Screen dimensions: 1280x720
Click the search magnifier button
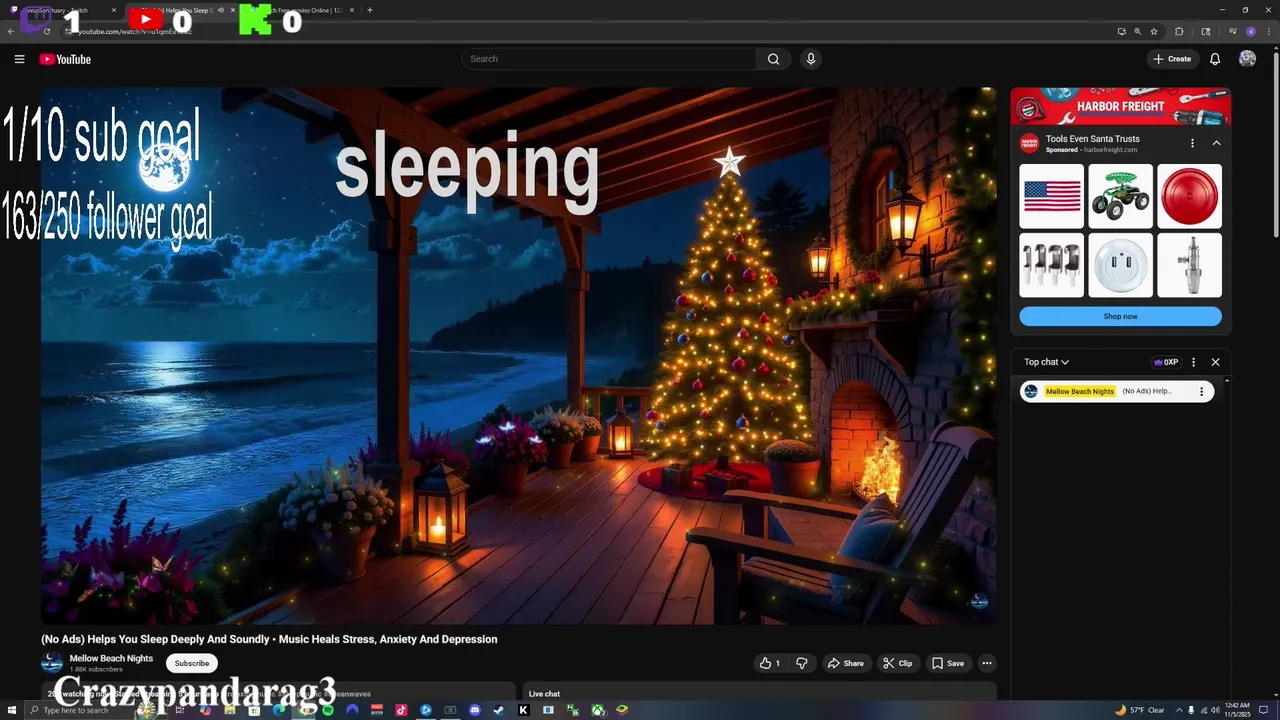pos(773,59)
